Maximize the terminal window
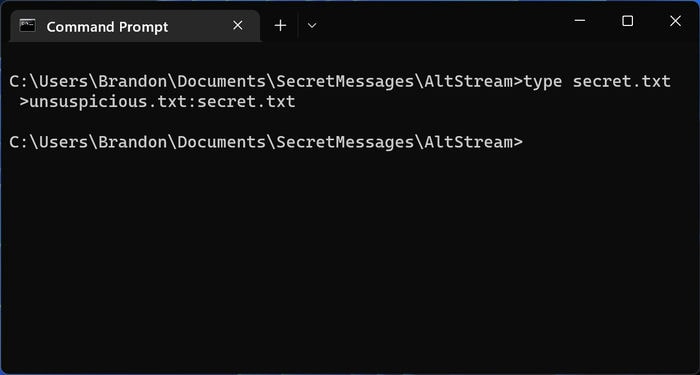This screenshot has height=375, width=700. [x=628, y=21]
